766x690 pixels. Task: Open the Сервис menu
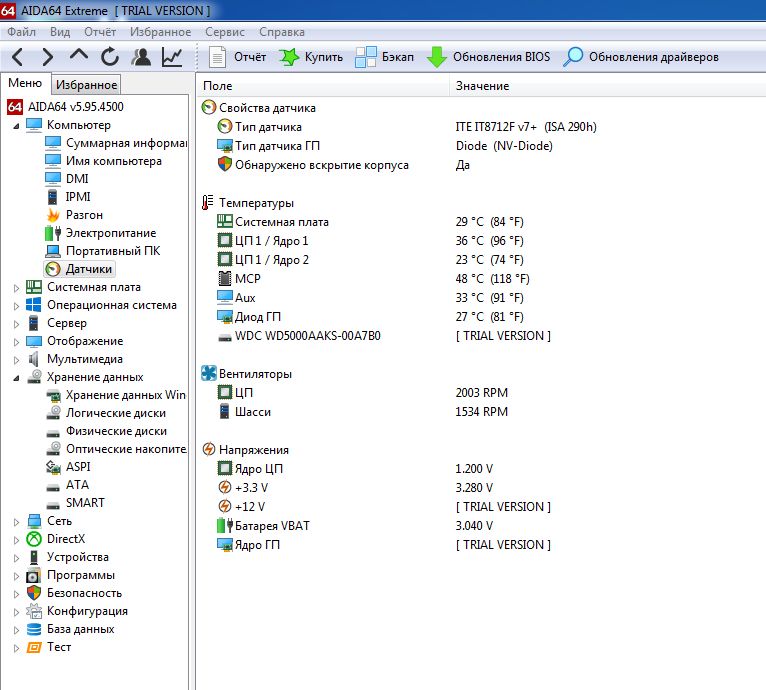225,32
